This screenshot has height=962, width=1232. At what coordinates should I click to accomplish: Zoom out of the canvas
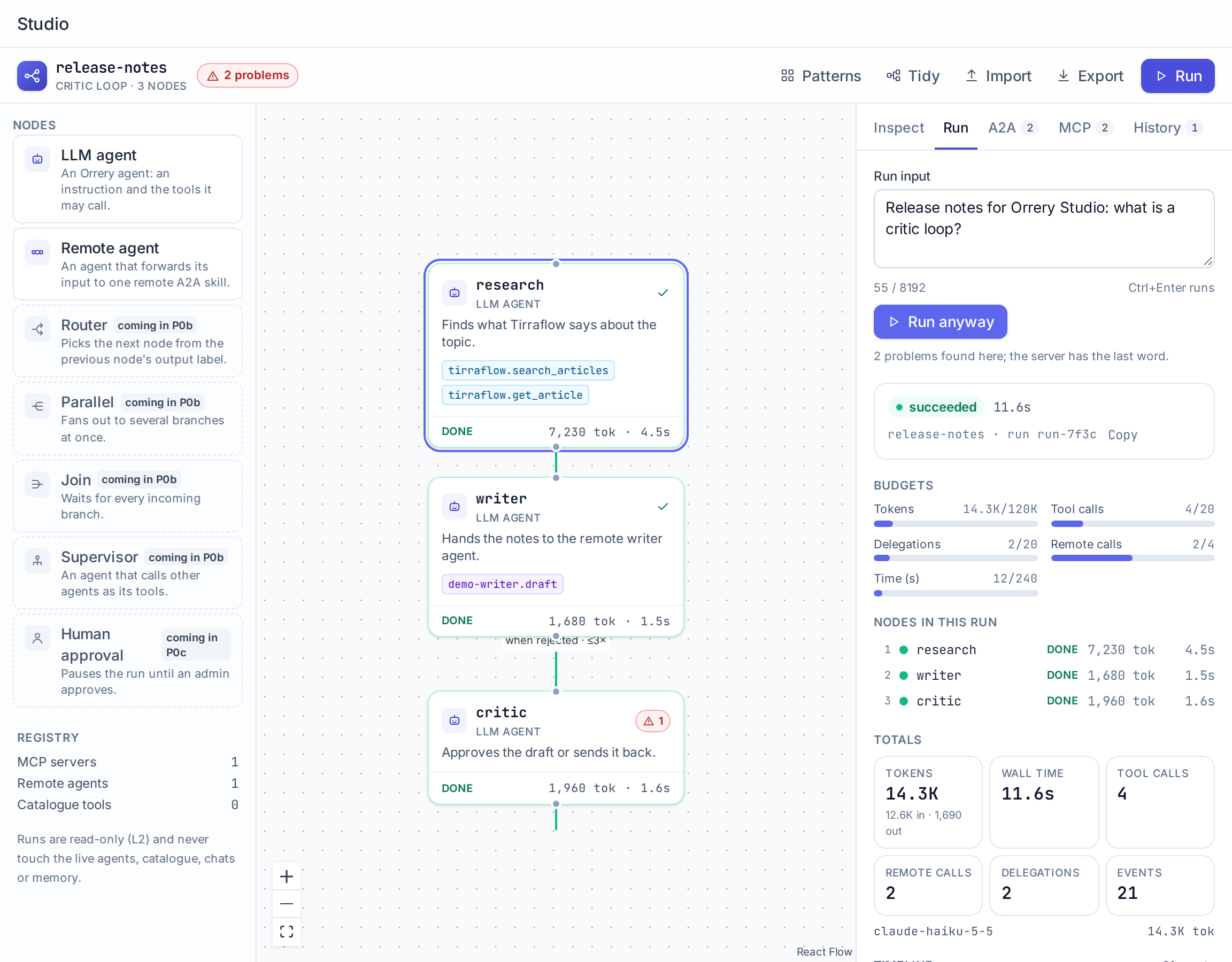point(287,904)
